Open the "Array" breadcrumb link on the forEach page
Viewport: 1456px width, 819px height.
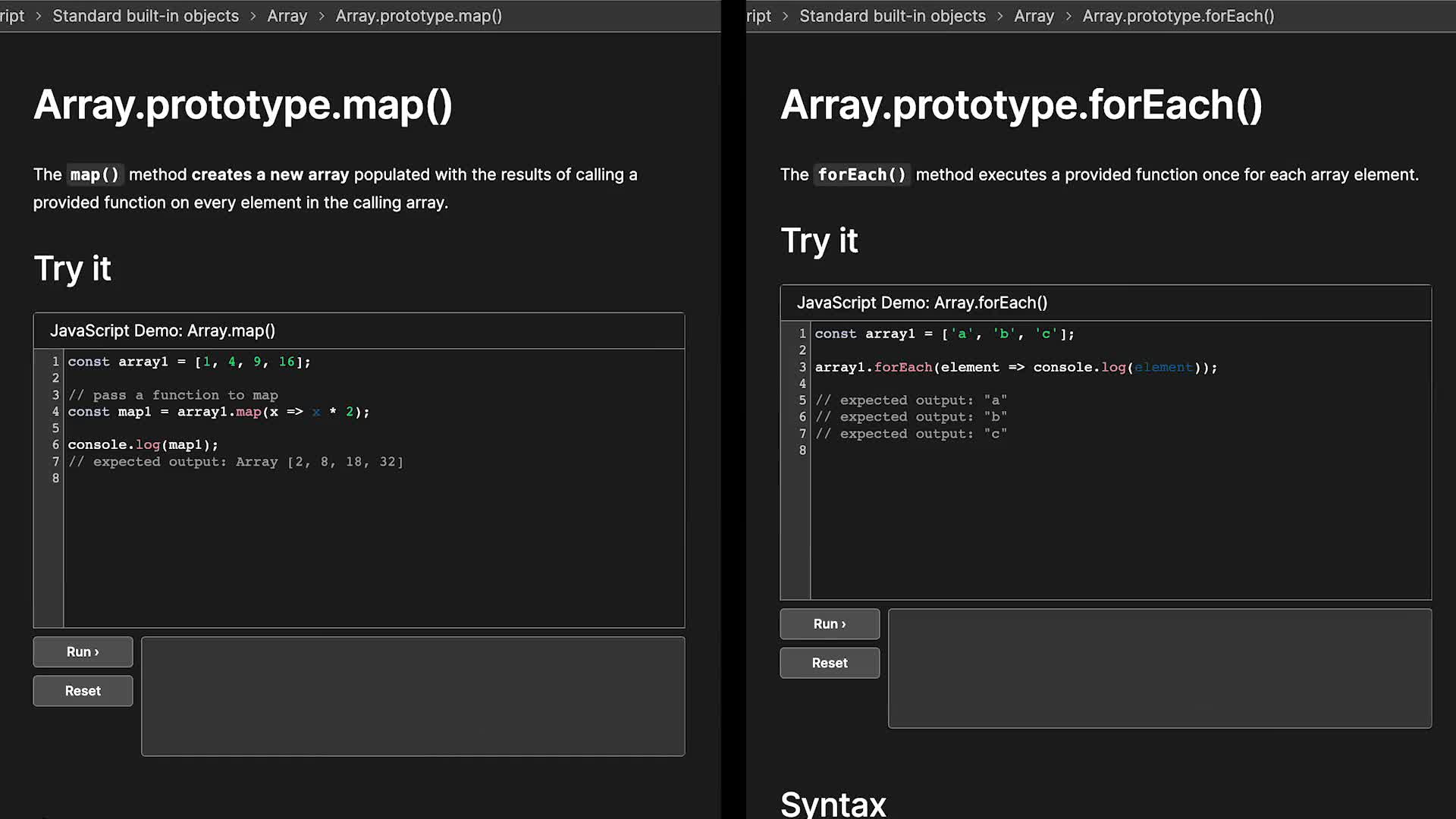1034,15
